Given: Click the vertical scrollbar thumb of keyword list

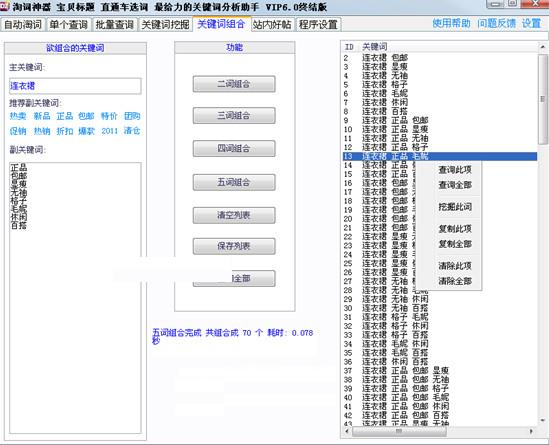Looking at the screenshot, I should (x=543, y=99).
